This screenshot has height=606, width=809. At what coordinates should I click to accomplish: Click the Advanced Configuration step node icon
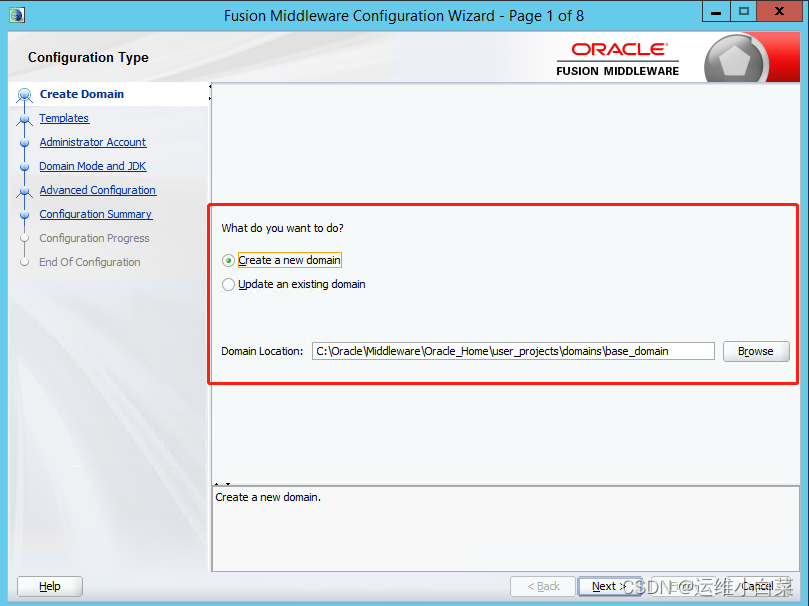[24, 191]
